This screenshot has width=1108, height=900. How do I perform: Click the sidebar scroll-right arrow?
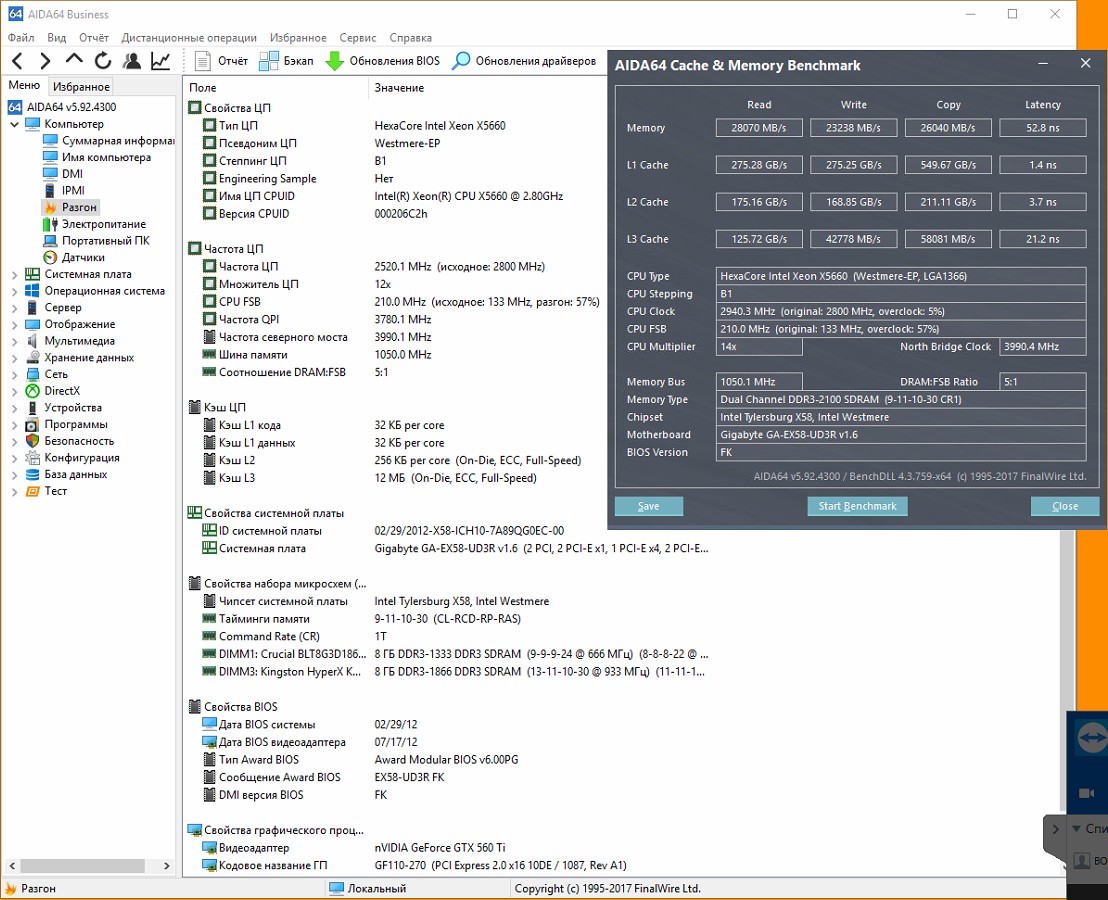[x=167, y=865]
